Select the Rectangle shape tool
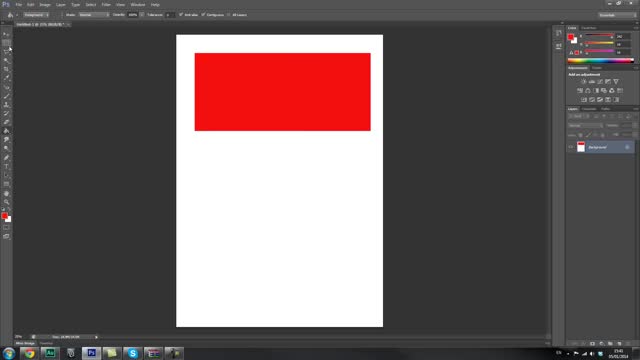 click(x=6, y=184)
